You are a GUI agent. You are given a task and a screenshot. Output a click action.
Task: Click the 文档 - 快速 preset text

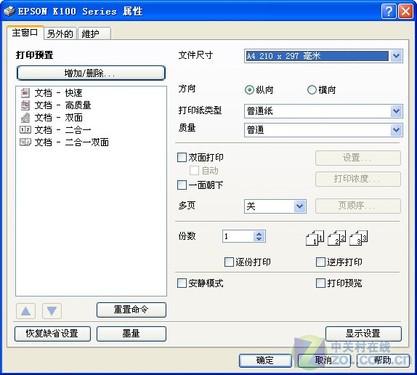[58, 93]
